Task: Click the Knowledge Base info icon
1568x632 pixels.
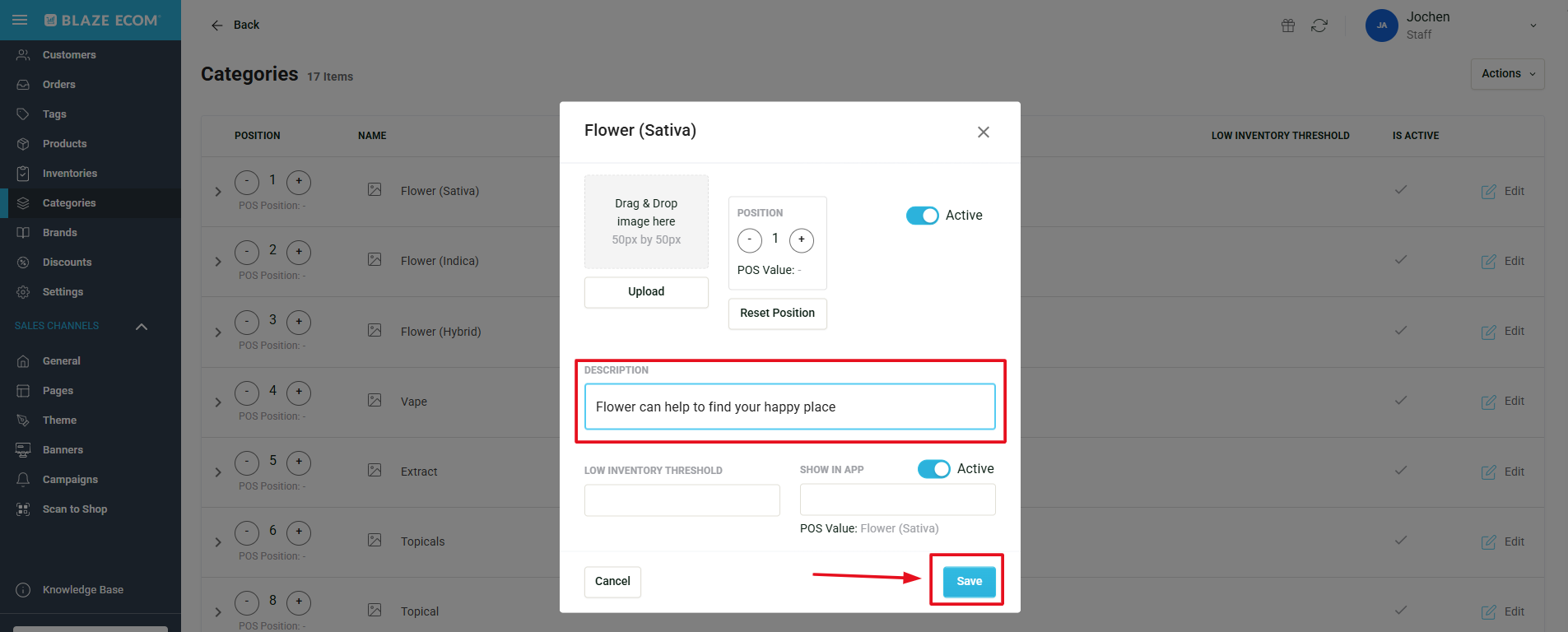Action: coord(23,590)
